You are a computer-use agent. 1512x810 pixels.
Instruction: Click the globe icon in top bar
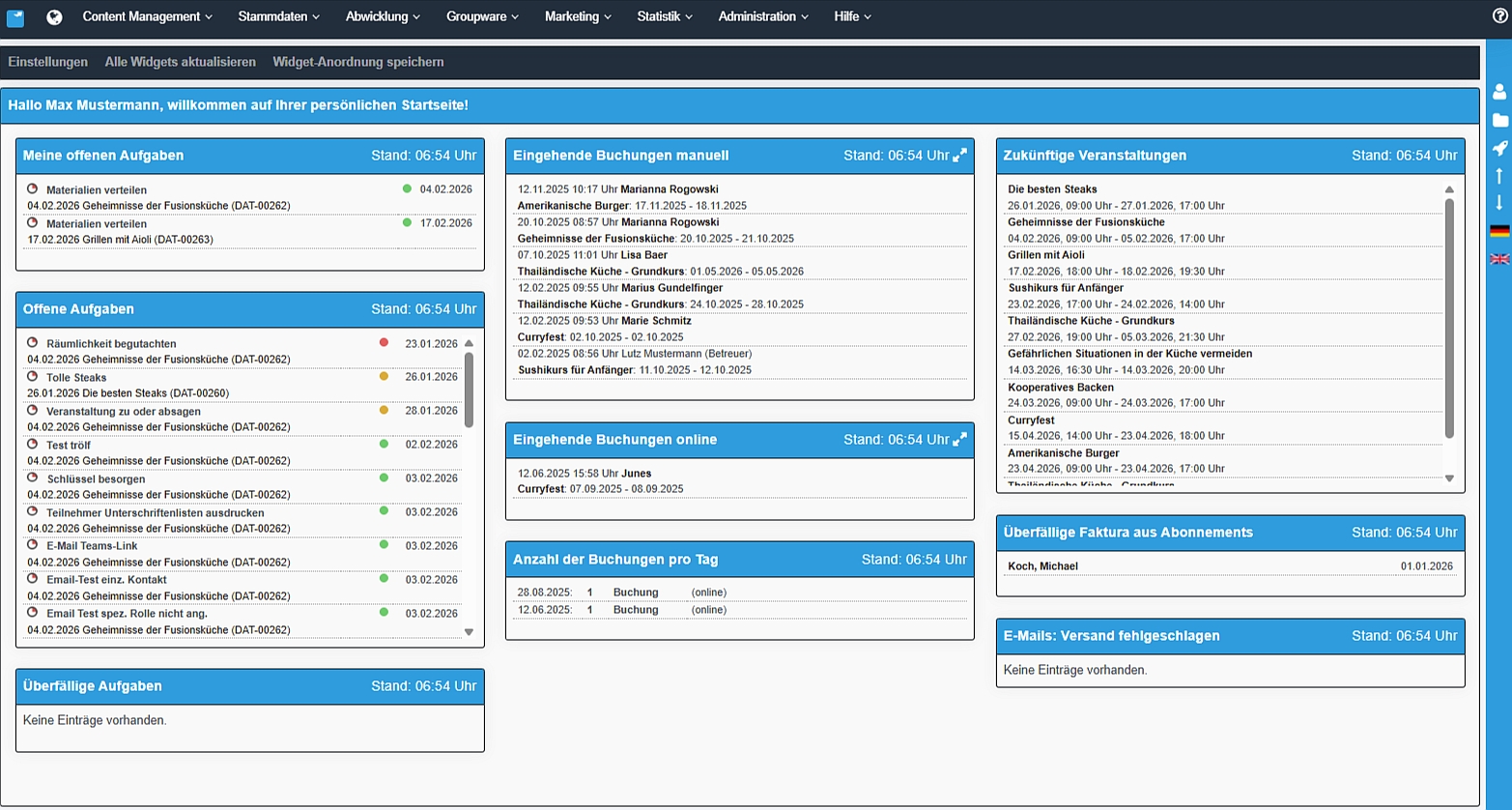coord(54,17)
